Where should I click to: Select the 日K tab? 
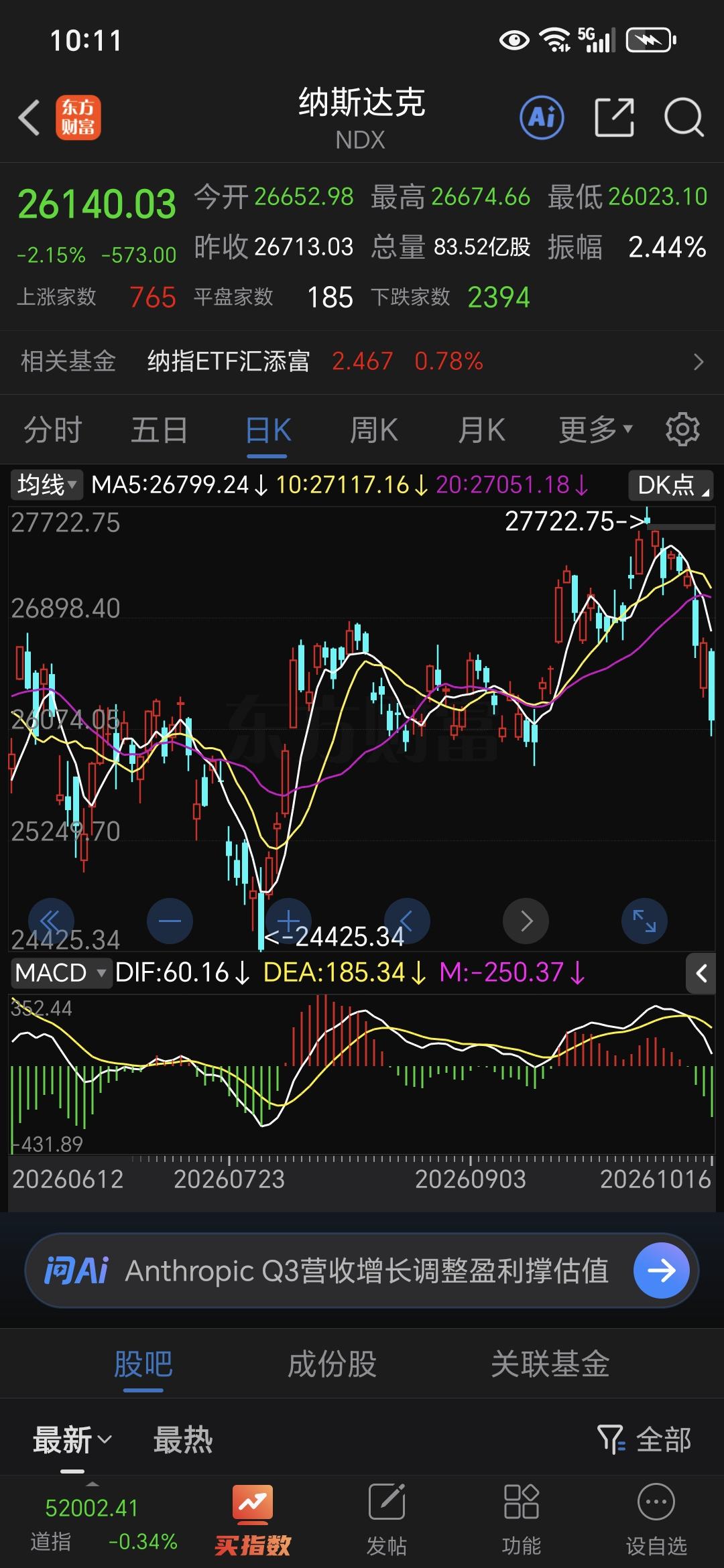pos(267,430)
